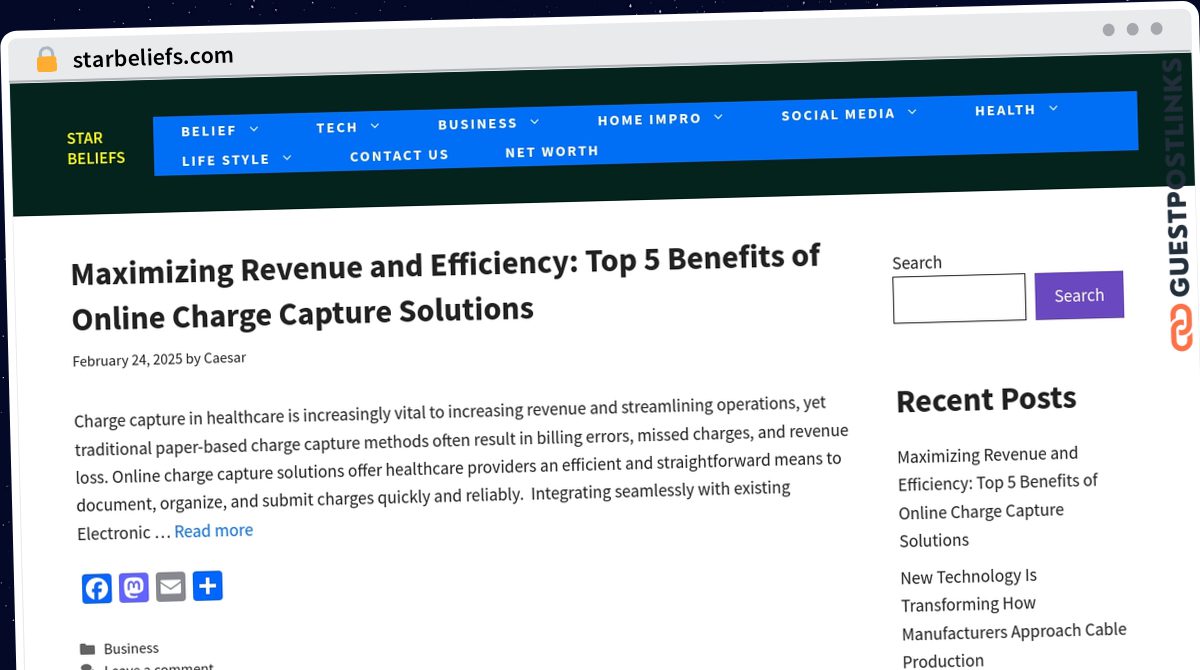Click the padlock icon in address bar
This screenshot has width=1200, height=670.
point(46,60)
